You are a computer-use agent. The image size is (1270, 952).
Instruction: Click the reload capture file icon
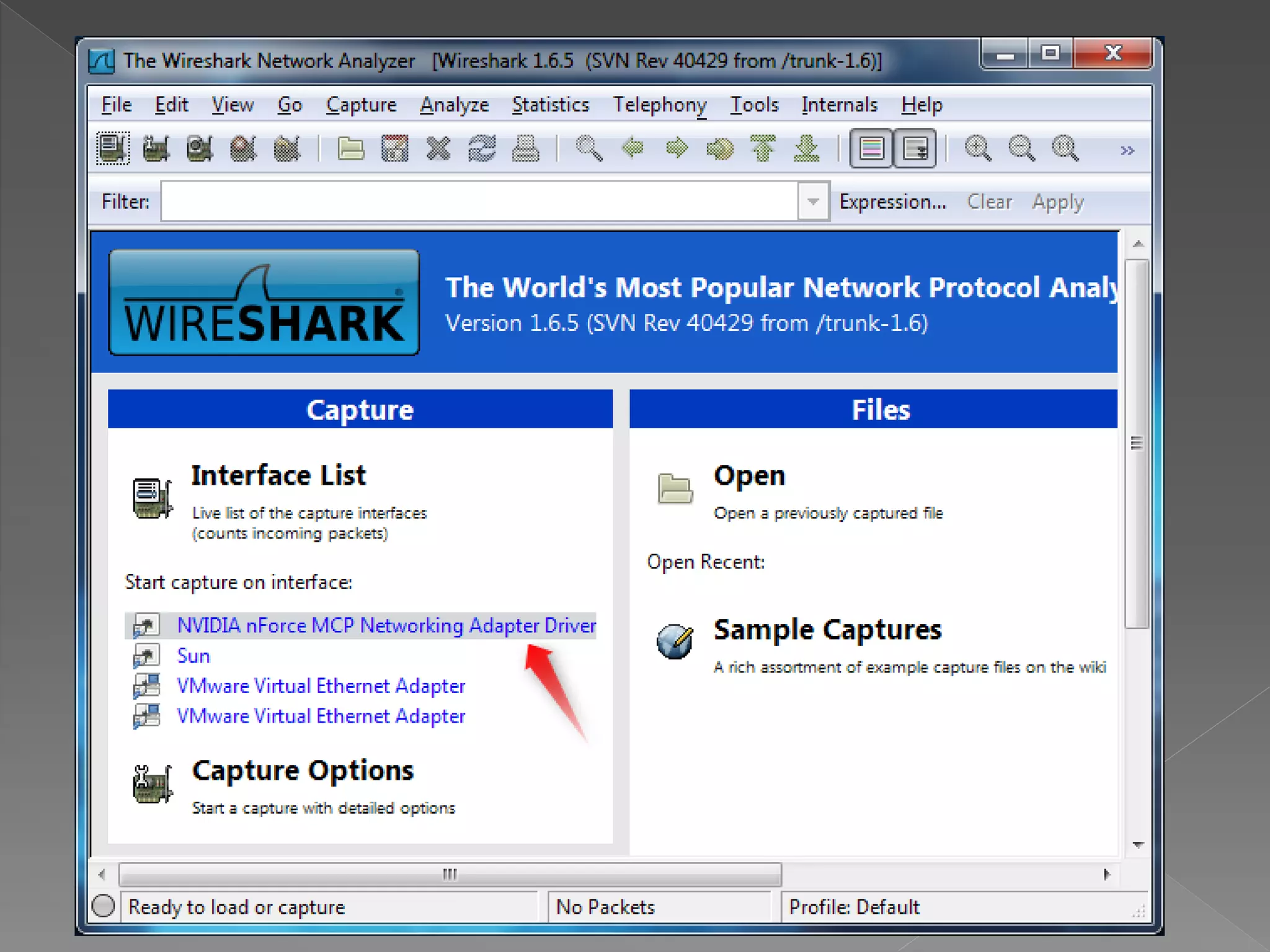coord(482,149)
